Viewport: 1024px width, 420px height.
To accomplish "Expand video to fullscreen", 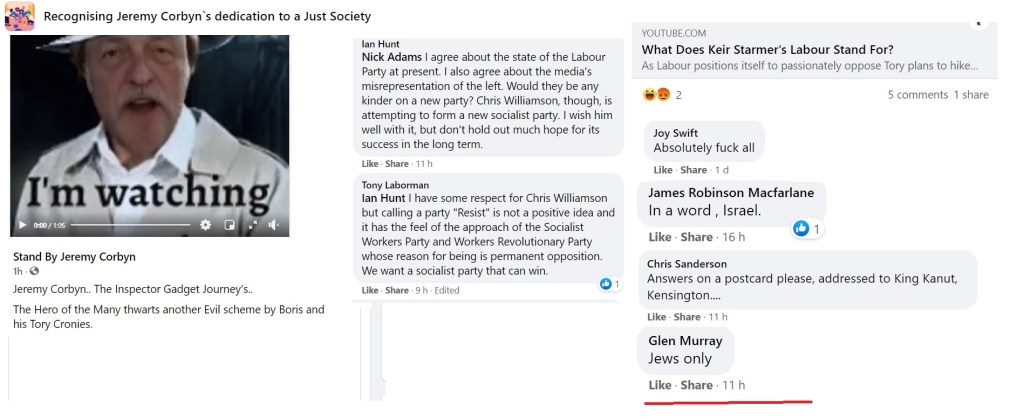I will click(251, 225).
